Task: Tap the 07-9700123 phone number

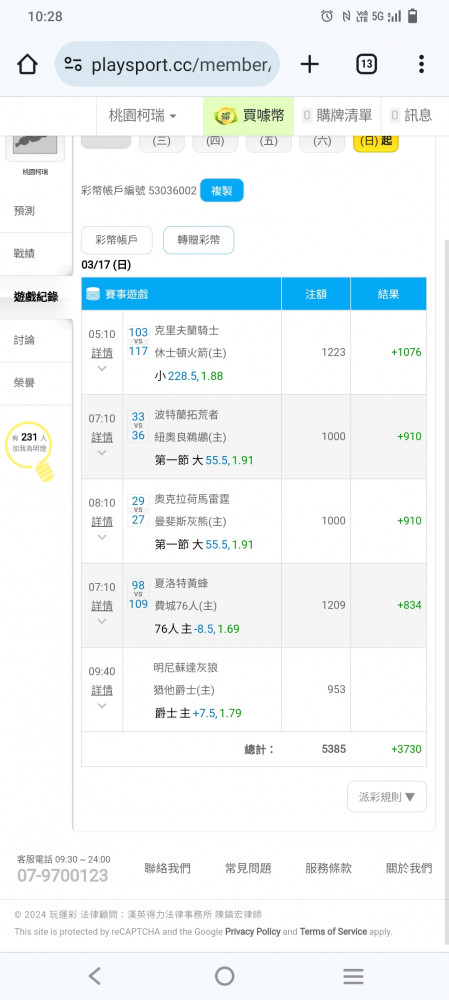Action: [x=63, y=876]
